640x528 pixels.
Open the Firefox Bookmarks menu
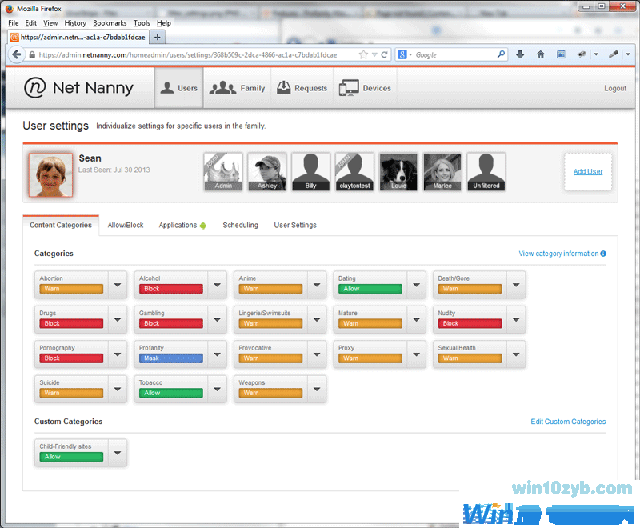[x=110, y=23]
